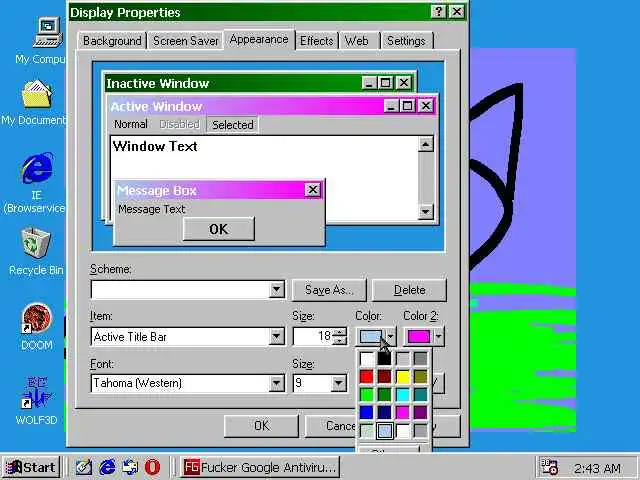640x480 pixels.
Task: Expand the Font dropdown showing Tahoma (Western)
Action: coord(277,383)
